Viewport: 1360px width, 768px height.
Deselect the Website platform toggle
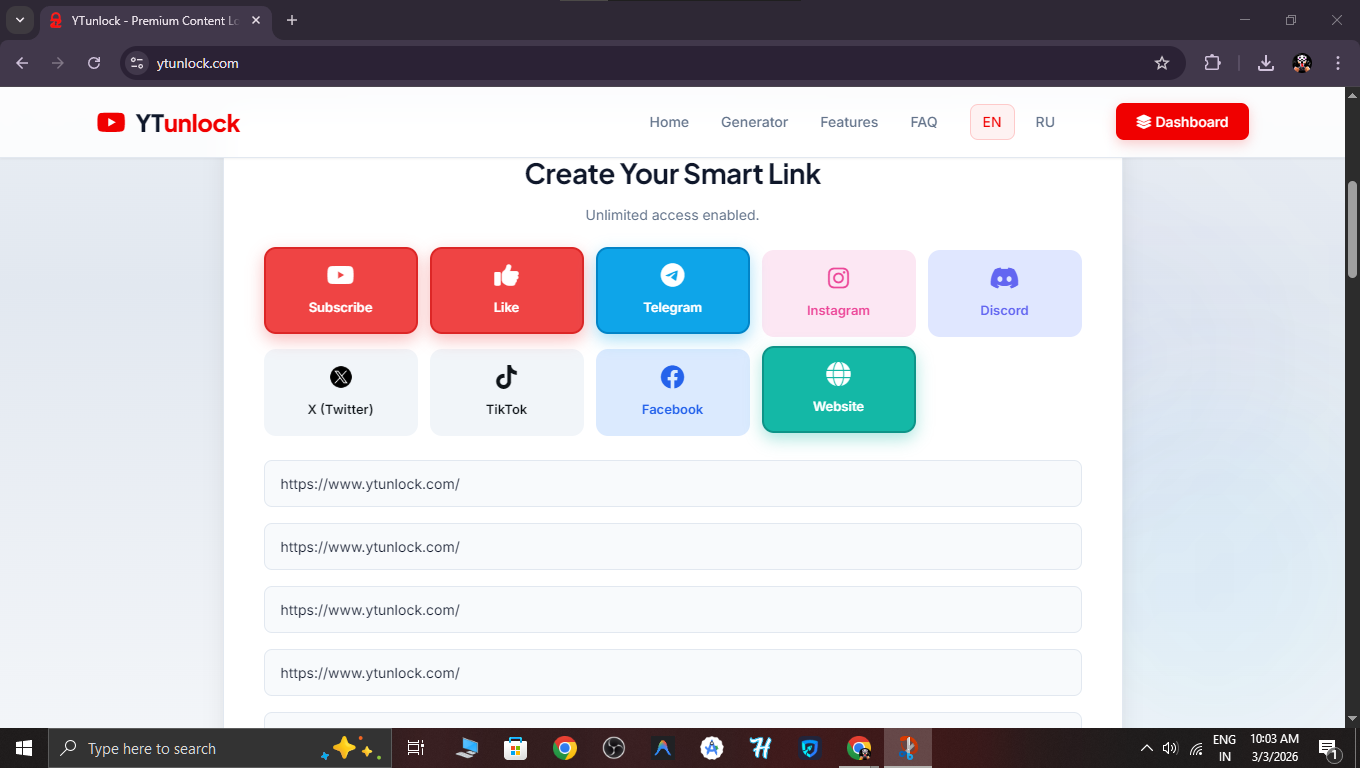(x=838, y=389)
